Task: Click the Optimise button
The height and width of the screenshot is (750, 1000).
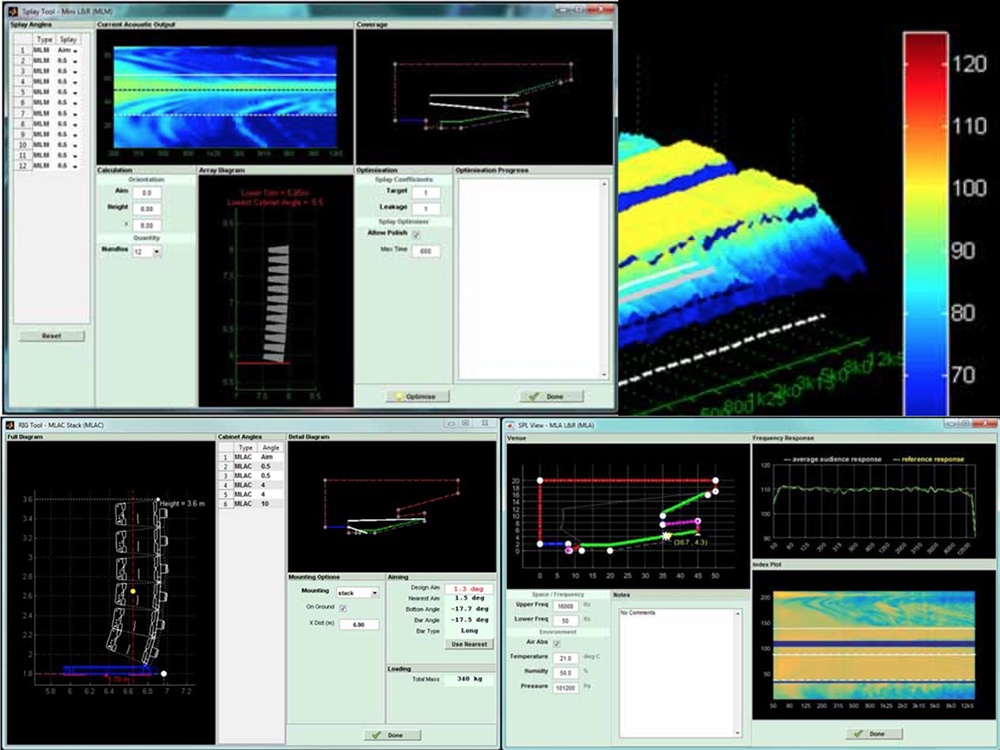Action: point(415,395)
